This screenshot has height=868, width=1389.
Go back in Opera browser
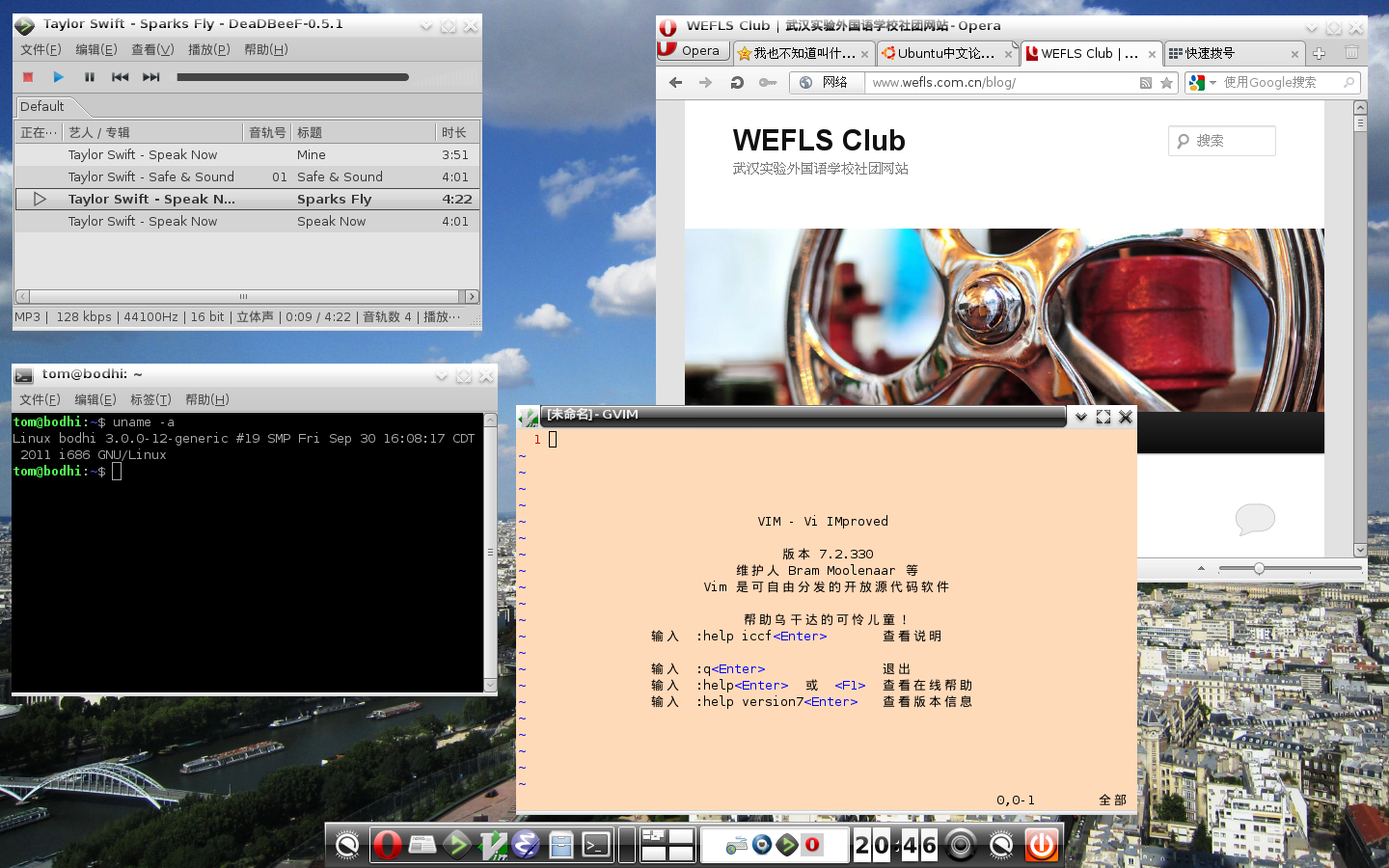tap(675, 83)
